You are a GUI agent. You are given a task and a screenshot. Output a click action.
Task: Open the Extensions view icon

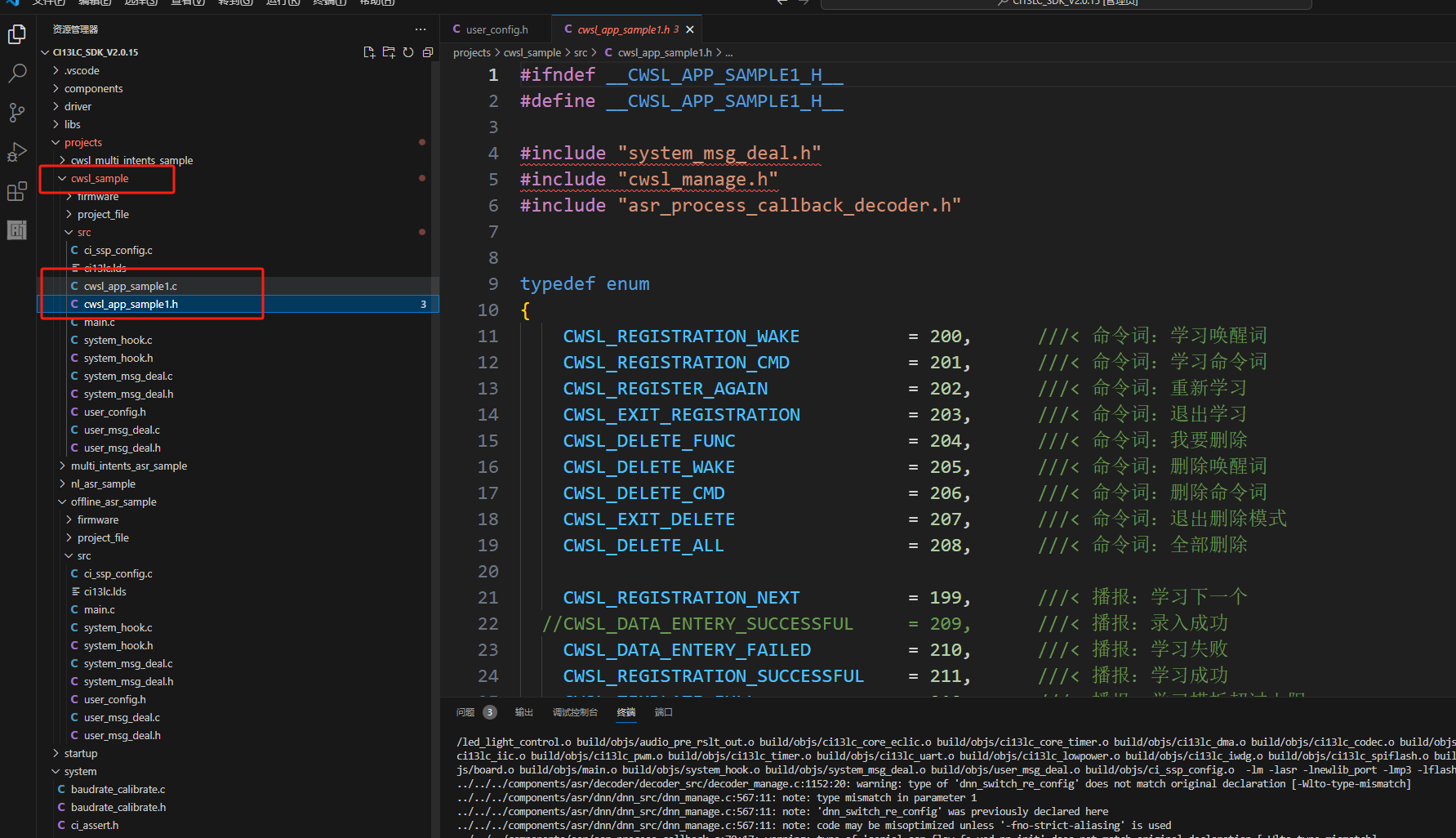coord(17,192)
